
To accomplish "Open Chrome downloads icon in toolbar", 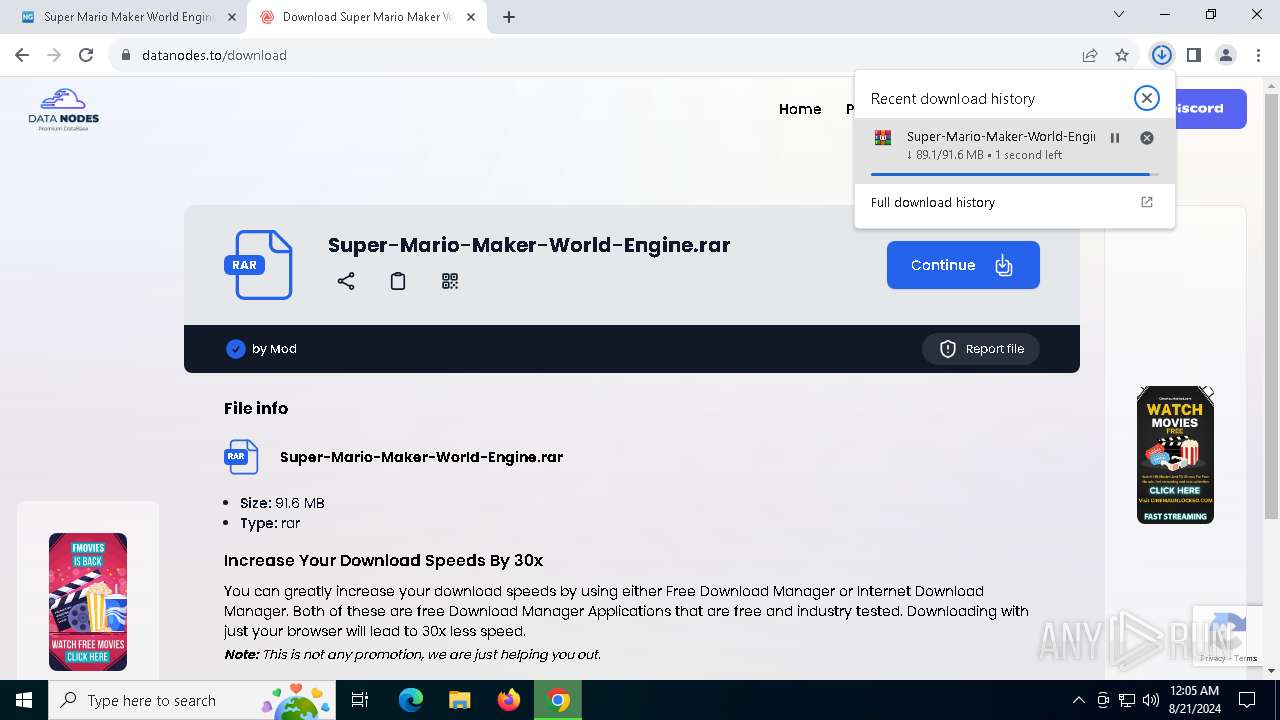I will [1161, 55].
